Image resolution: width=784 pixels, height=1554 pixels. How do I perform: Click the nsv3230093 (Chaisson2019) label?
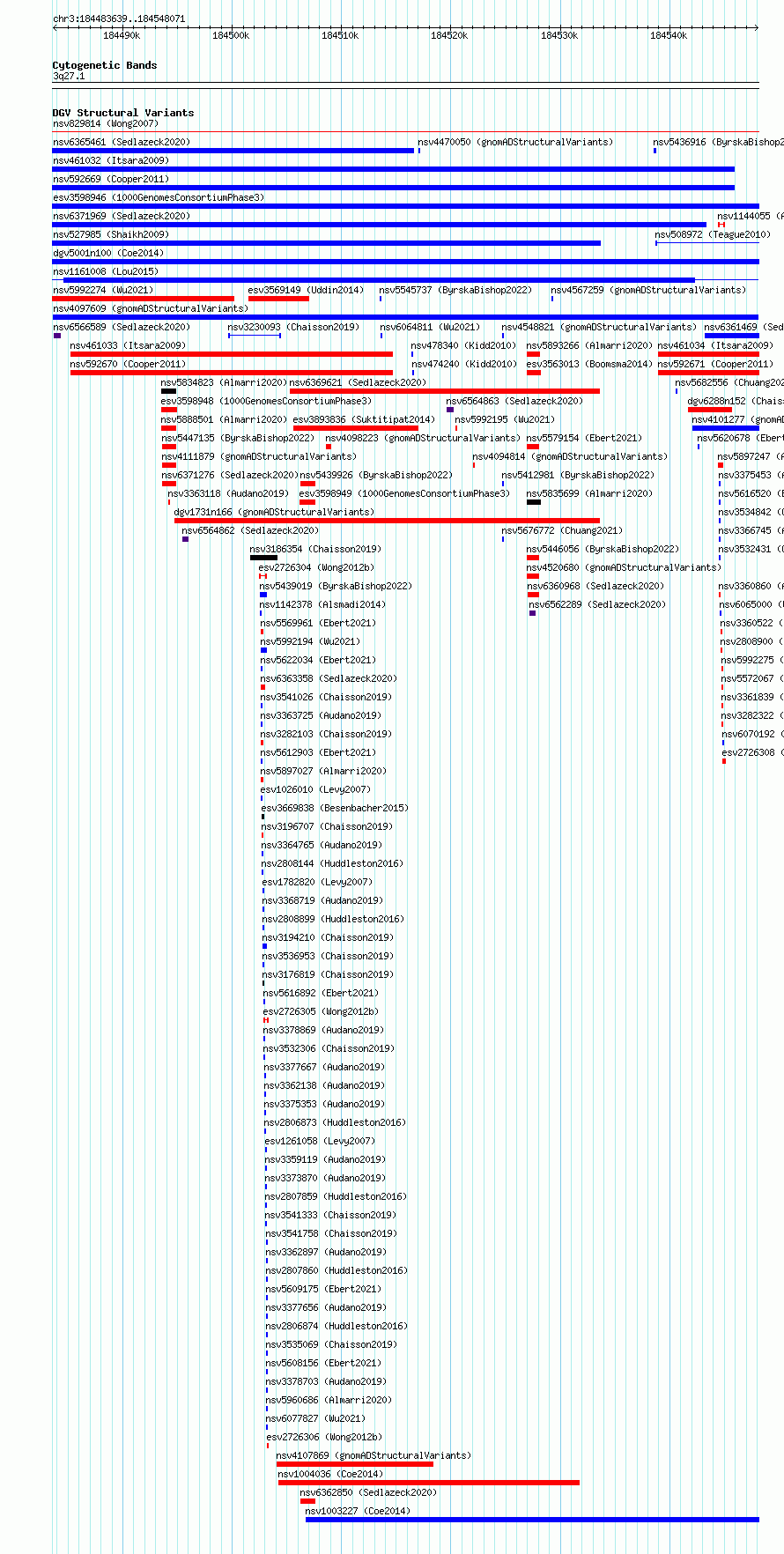pyautogui.click(x=293, y=327)
